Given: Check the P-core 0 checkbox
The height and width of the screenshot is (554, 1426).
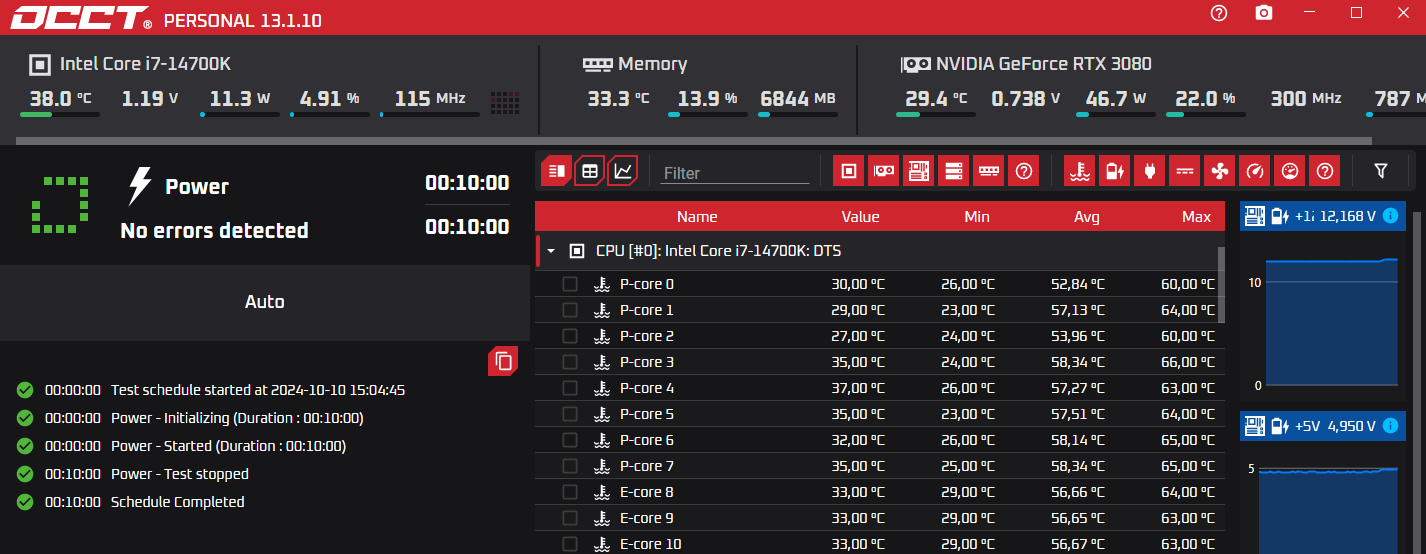Looking at the screenshot, I should tap(570, 284).
